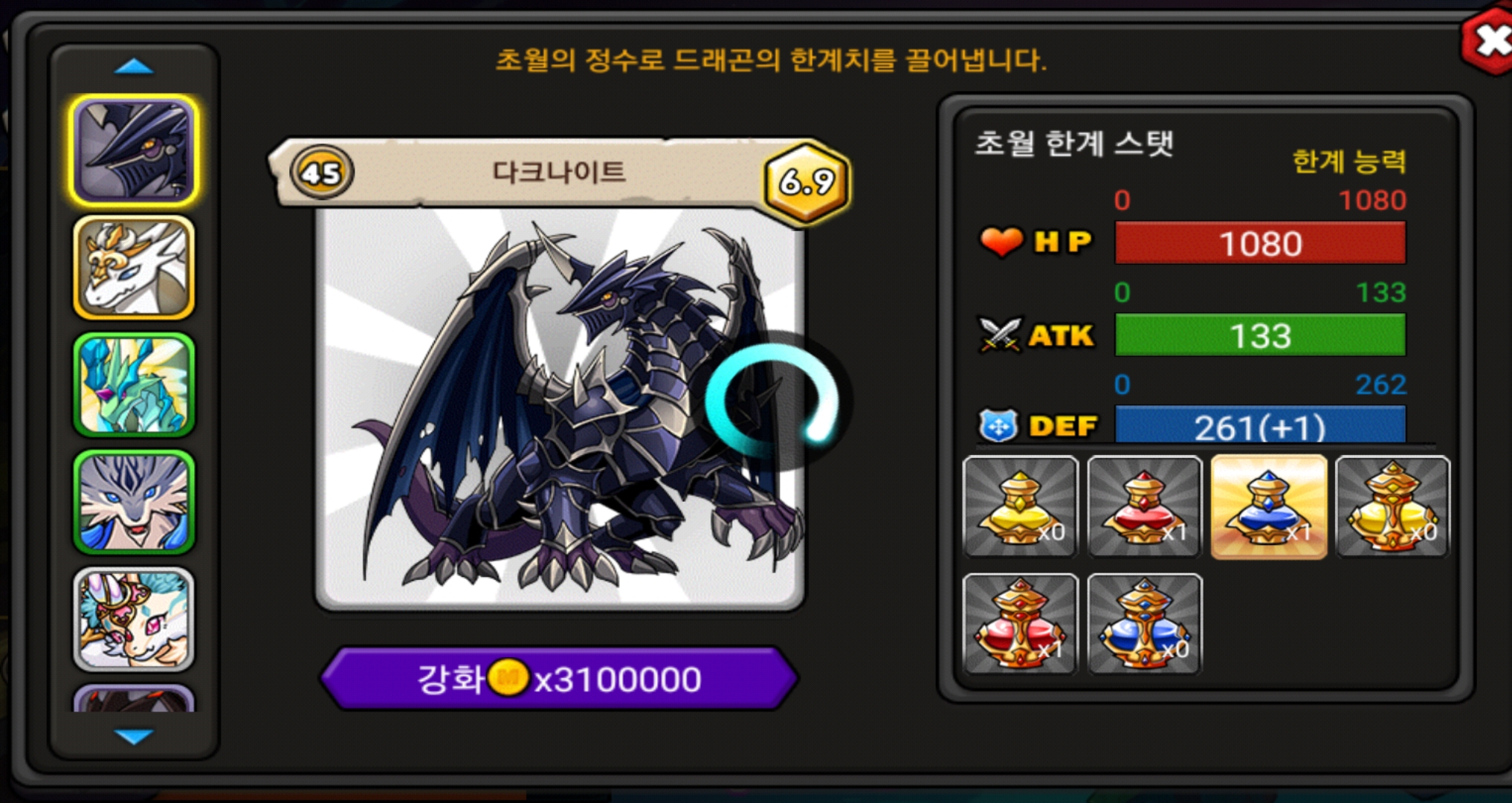Image resolution: width=1512 pixels, height=803 pixels.
Task: Click the blue DEF 261(+1) bar
Action: click(1260, 425)
